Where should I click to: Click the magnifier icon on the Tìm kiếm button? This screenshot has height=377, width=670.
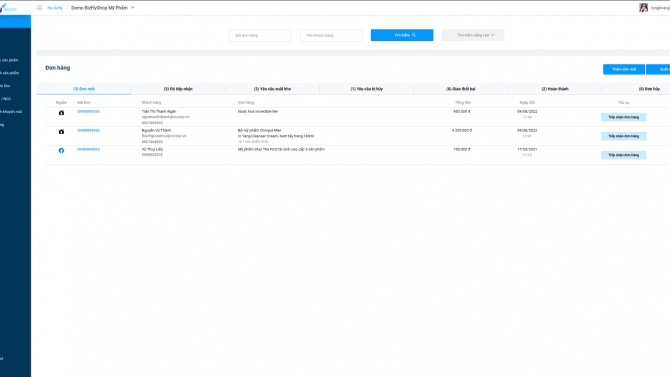coord(414,35)
